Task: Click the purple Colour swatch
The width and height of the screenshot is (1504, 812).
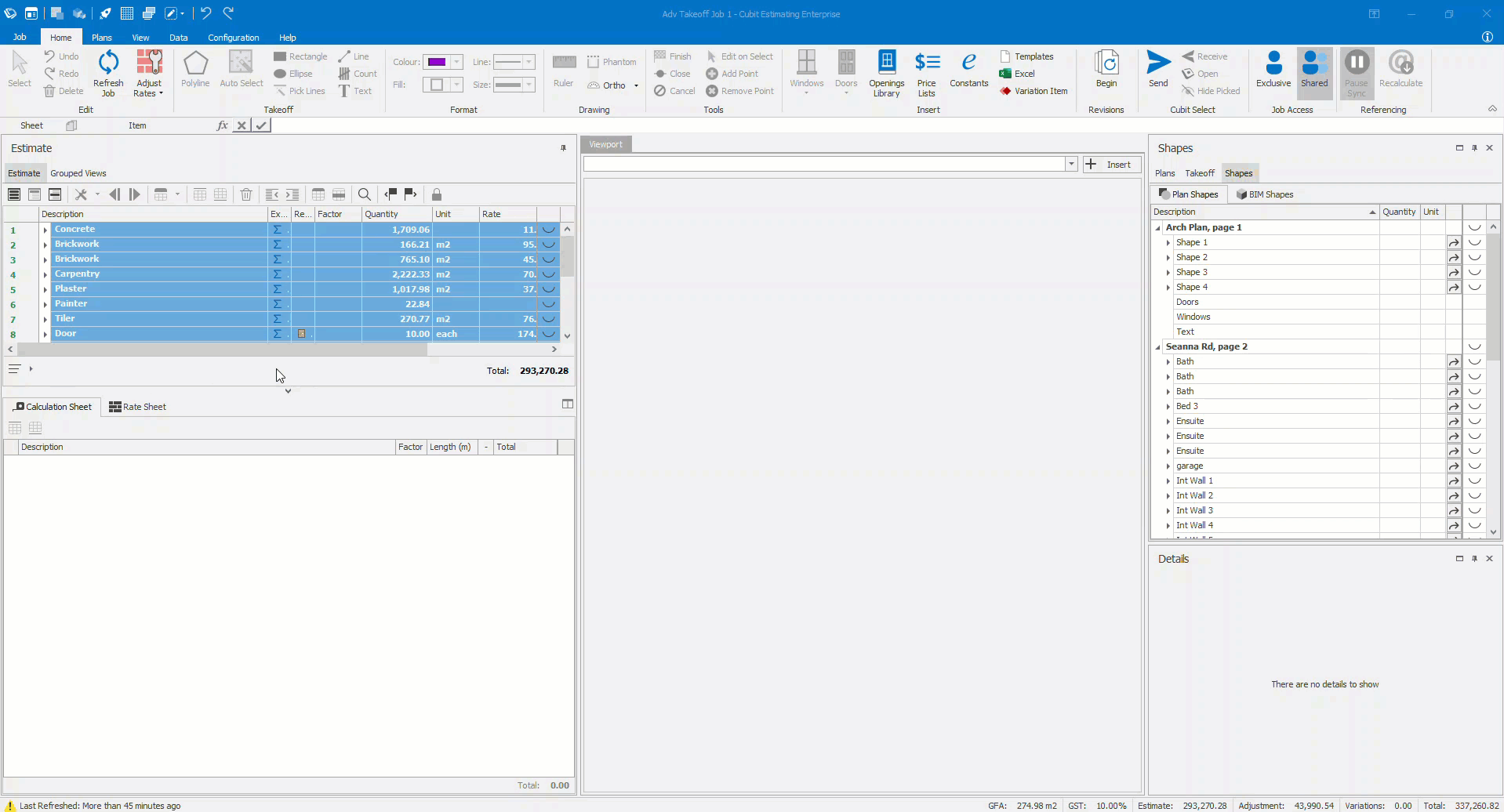Action: 437,62
